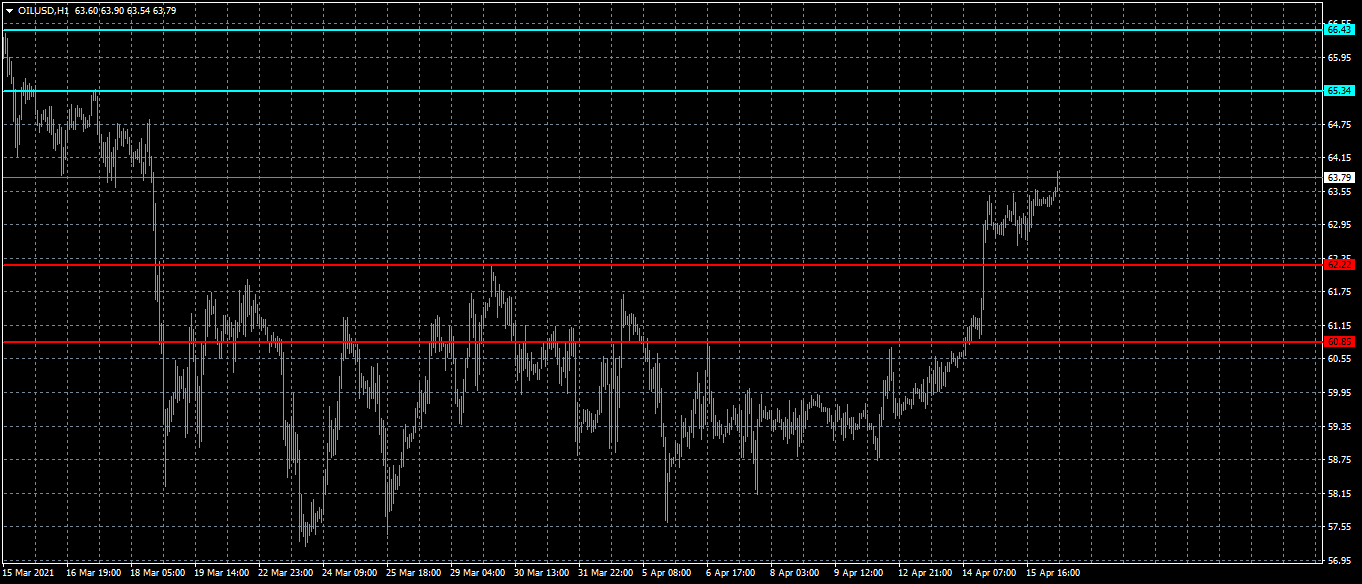Image resolution: width=1362 pixels, height=584 pixels.
Task: Click the 59.95 price scale value
Action: [1339, 393]
